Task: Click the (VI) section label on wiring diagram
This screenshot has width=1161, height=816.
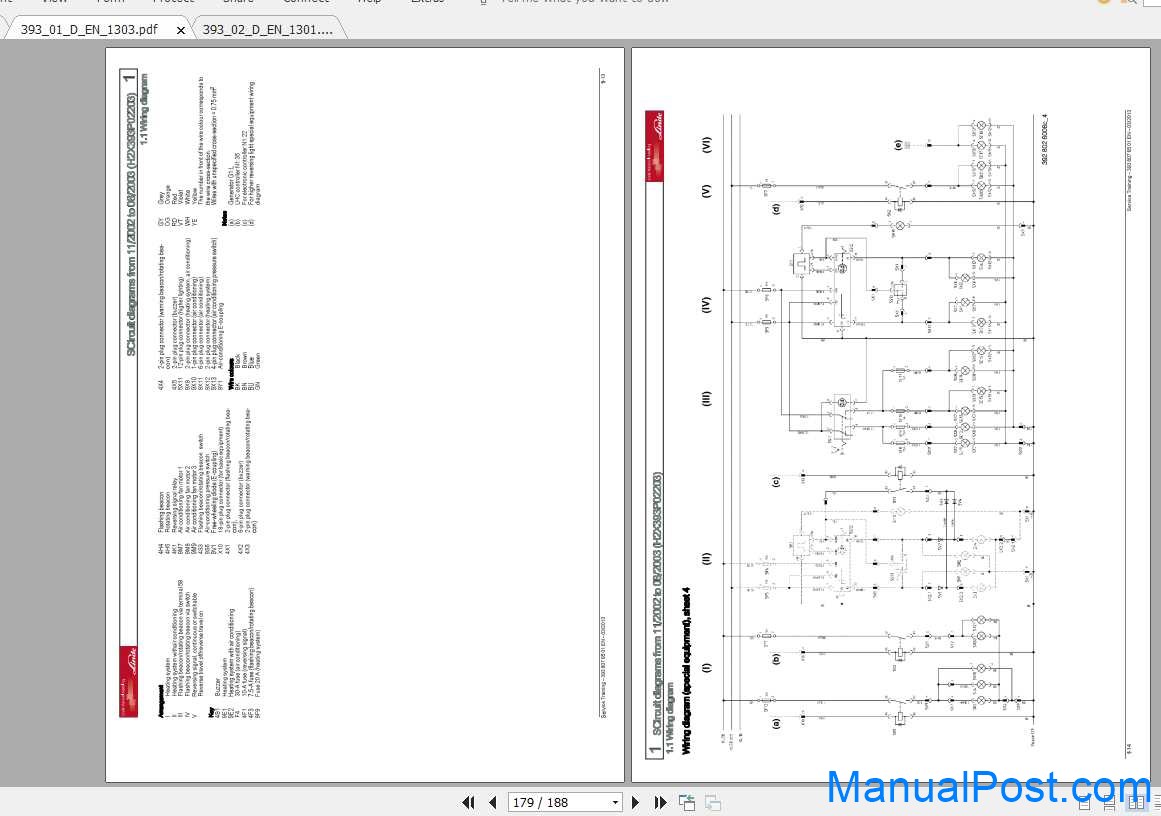Action: tap(706, 145)
